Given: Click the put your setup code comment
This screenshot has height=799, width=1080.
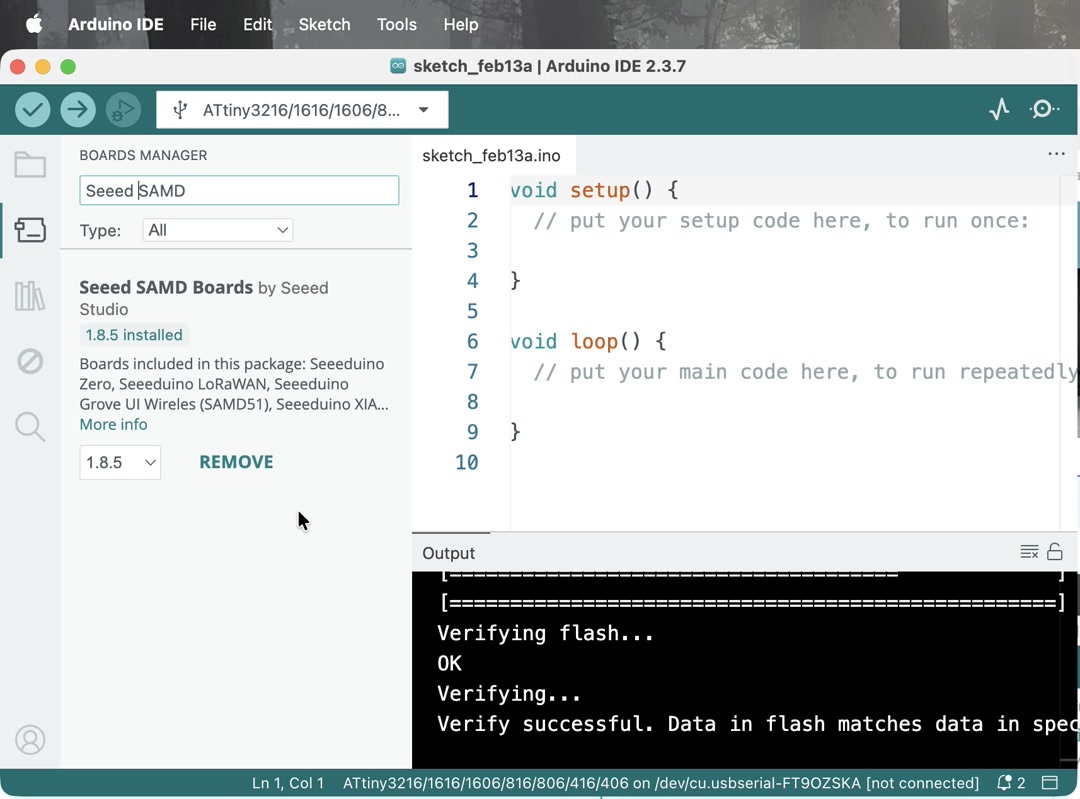Looking at the screenshot, I should (x=781, y=220).
